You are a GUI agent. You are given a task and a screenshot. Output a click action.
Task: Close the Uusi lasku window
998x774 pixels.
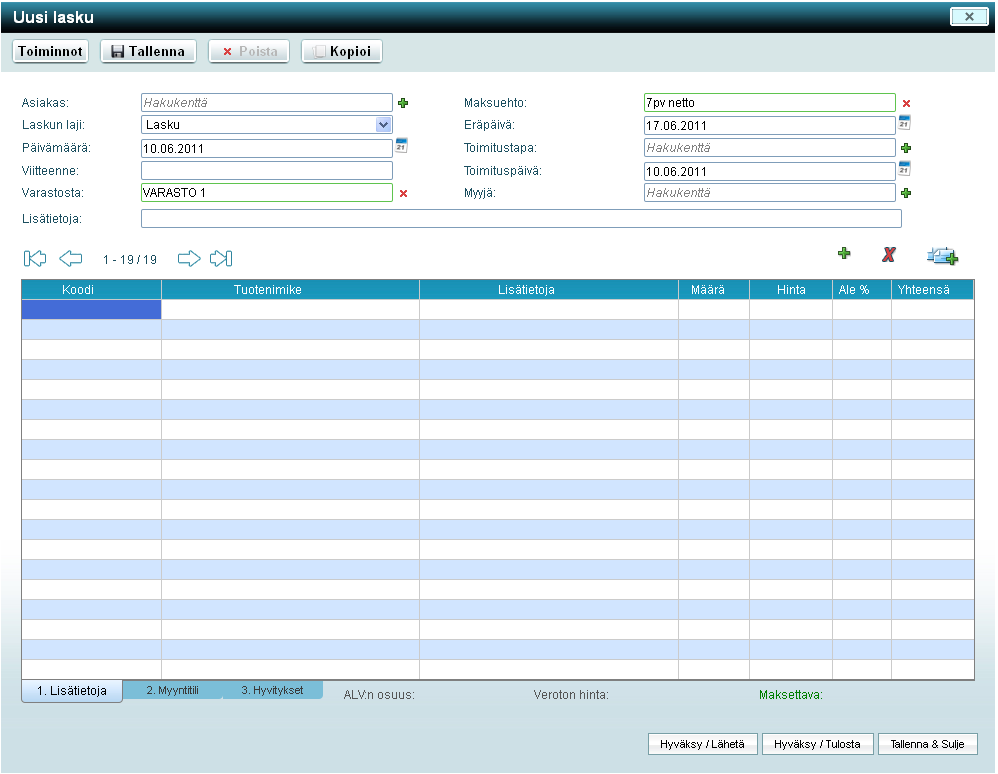969,17
